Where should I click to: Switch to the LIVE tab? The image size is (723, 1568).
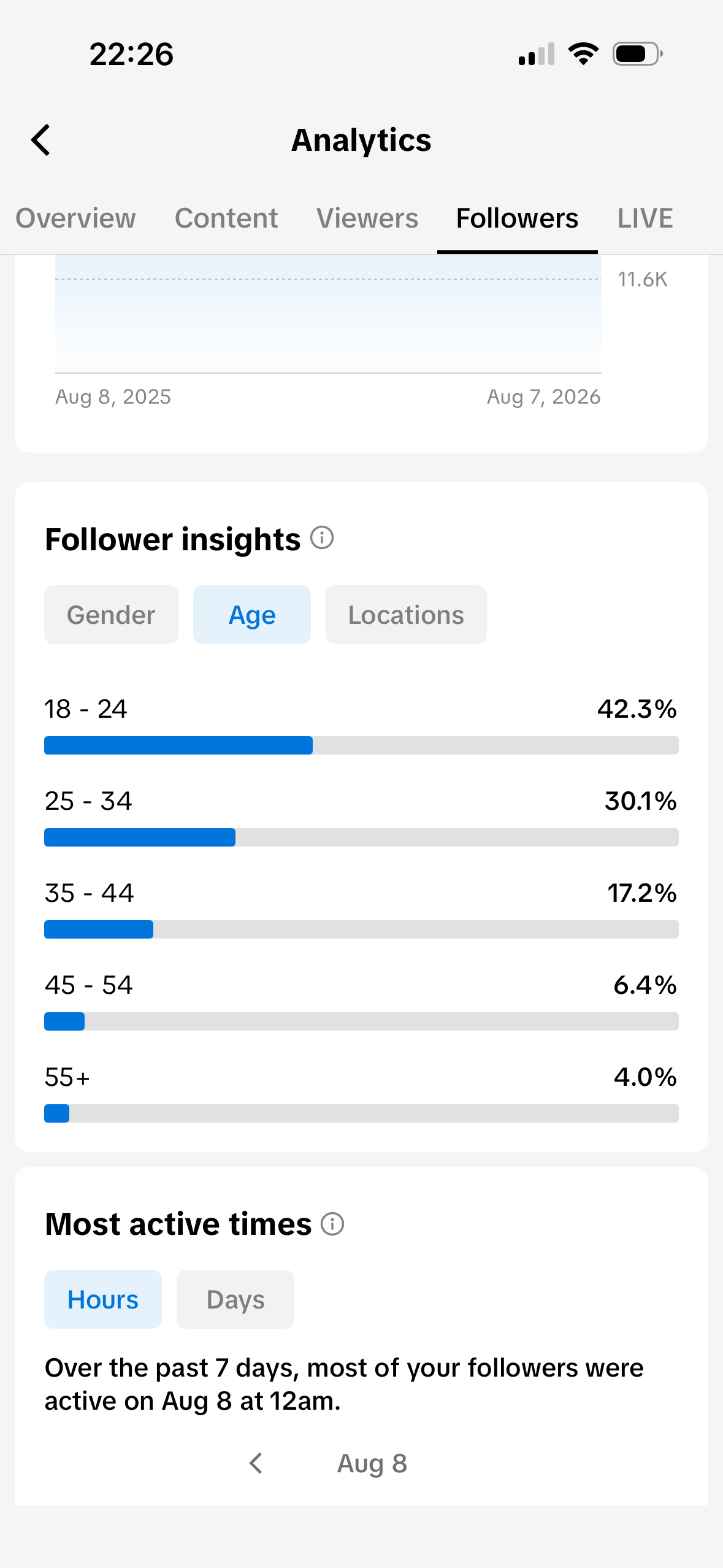(645, 218)
